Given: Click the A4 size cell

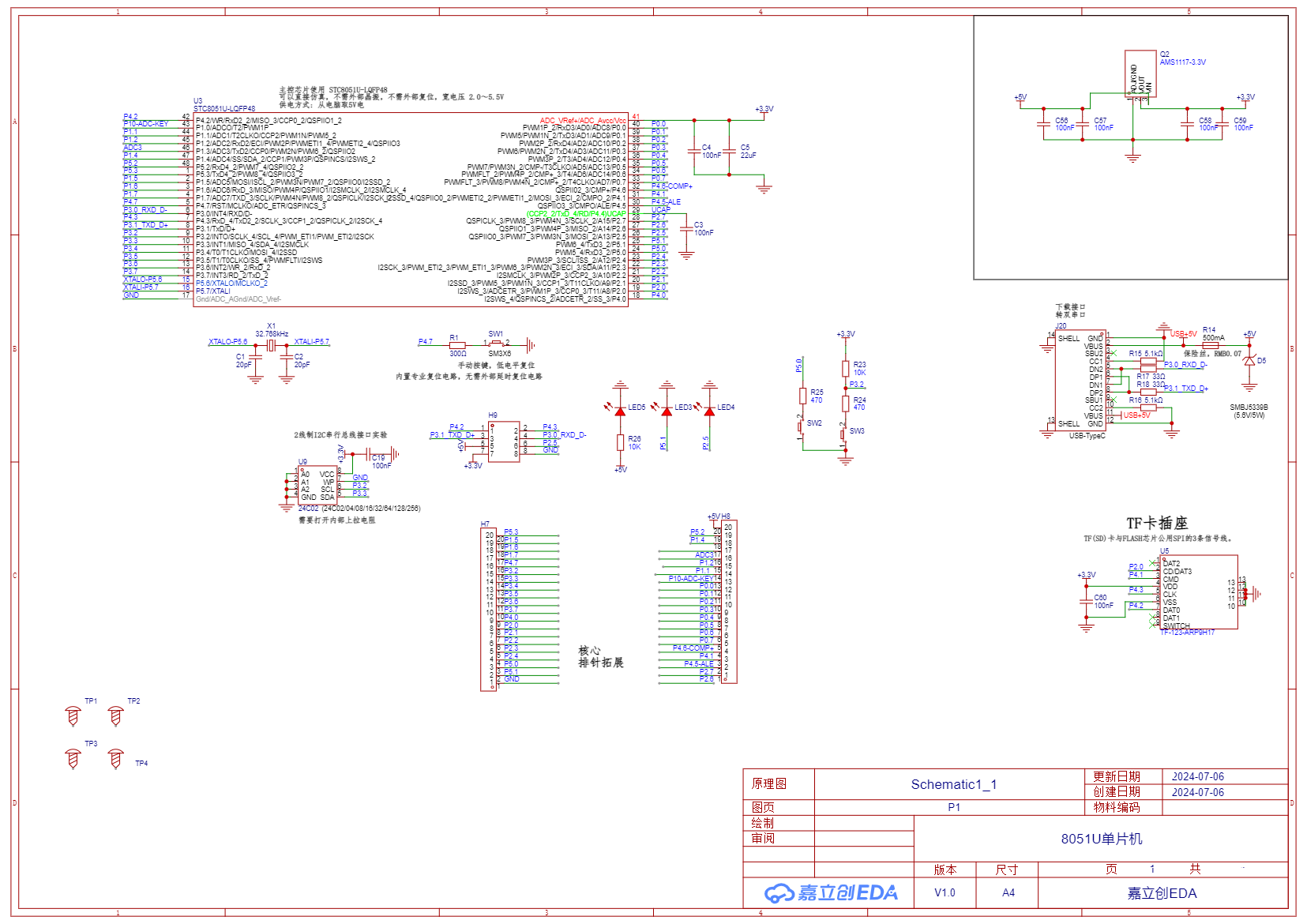Looking at the screenshot, I should point(1008,893).
